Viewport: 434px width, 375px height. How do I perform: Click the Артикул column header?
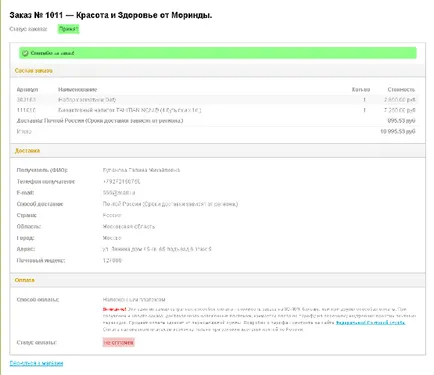[x=27, y=89]
